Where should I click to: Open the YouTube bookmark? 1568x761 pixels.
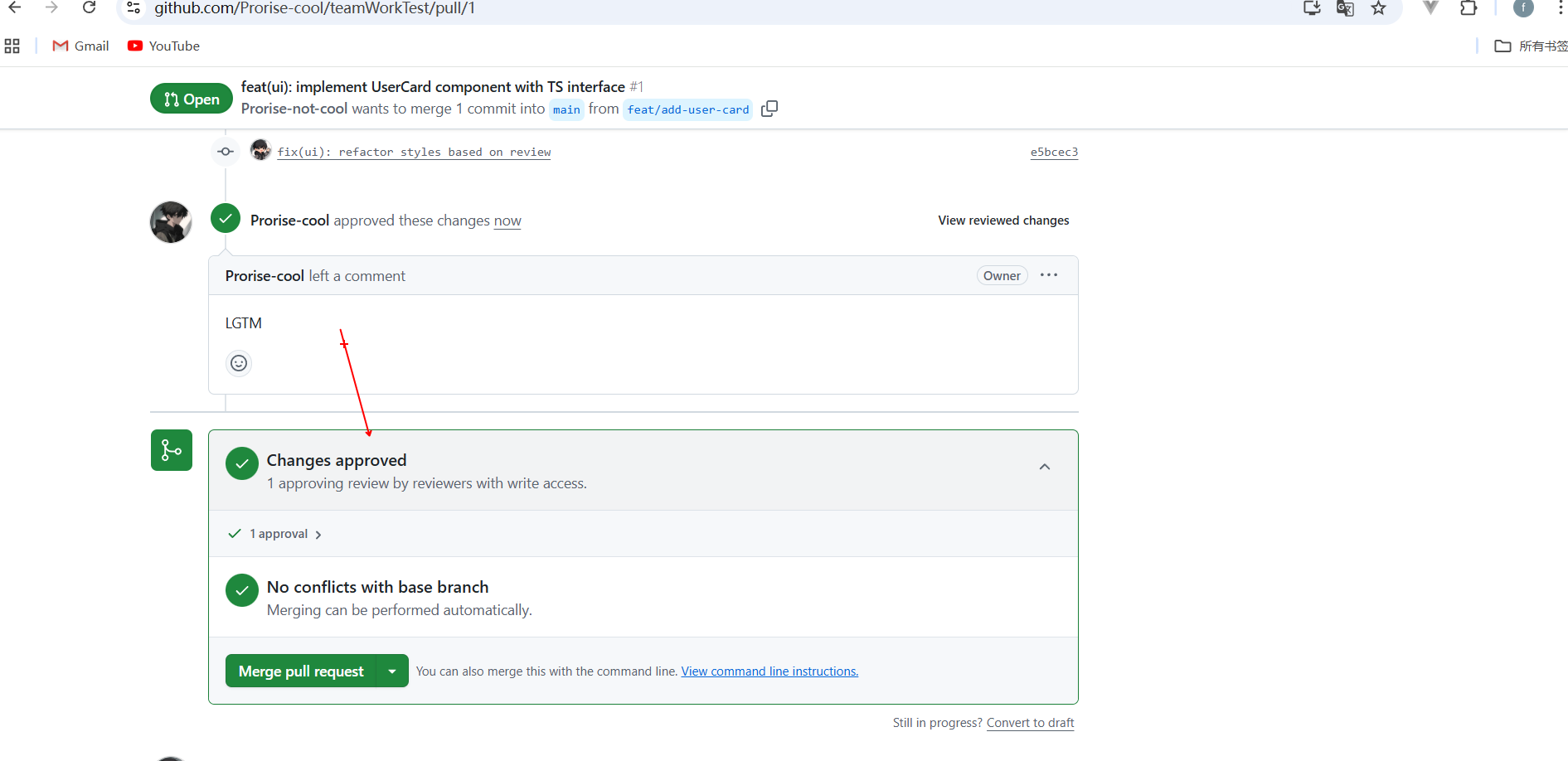coord(164,46)
